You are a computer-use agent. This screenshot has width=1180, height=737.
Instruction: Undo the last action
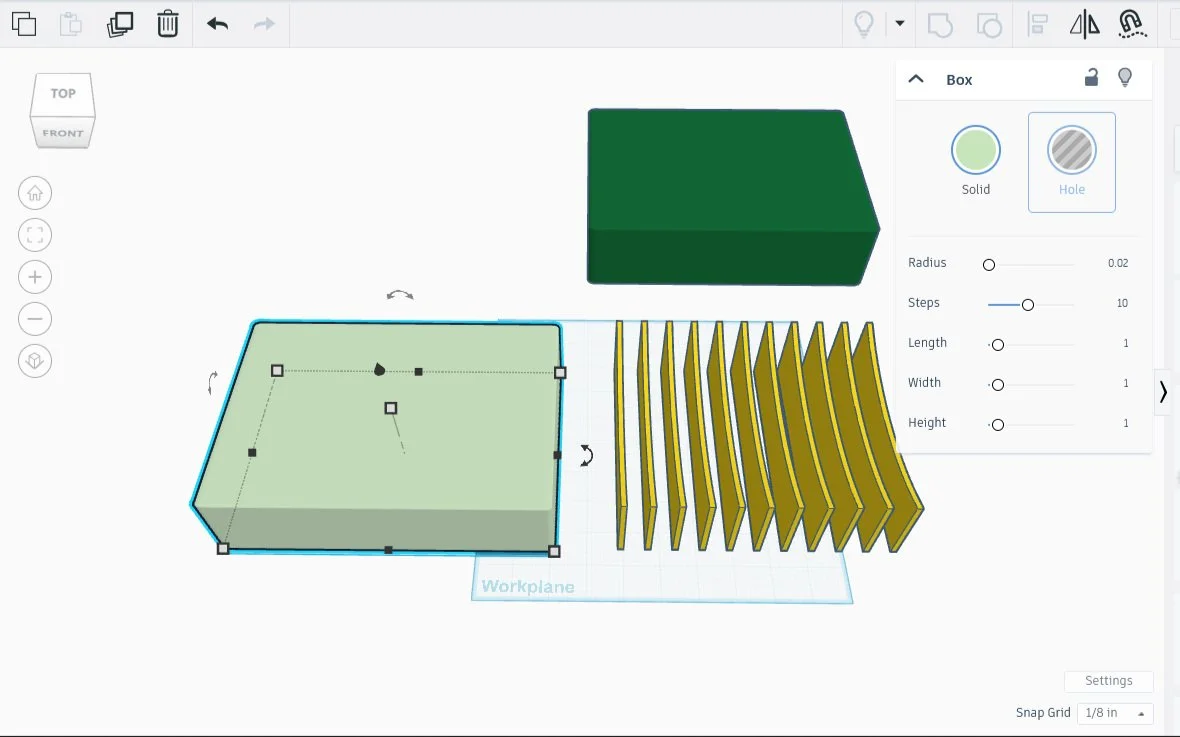coord(217,24)
